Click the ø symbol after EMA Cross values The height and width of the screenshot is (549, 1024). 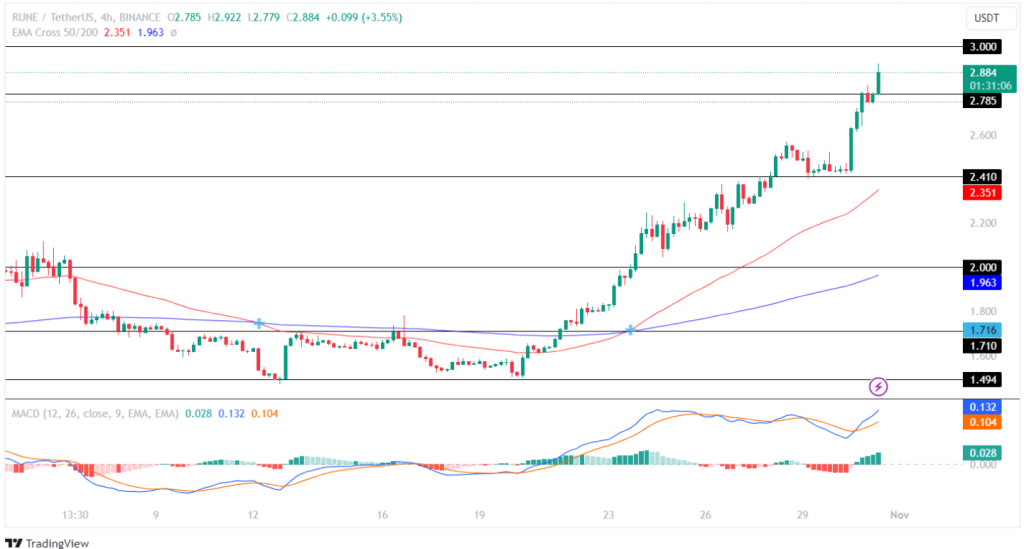click(x=173, y=31)
